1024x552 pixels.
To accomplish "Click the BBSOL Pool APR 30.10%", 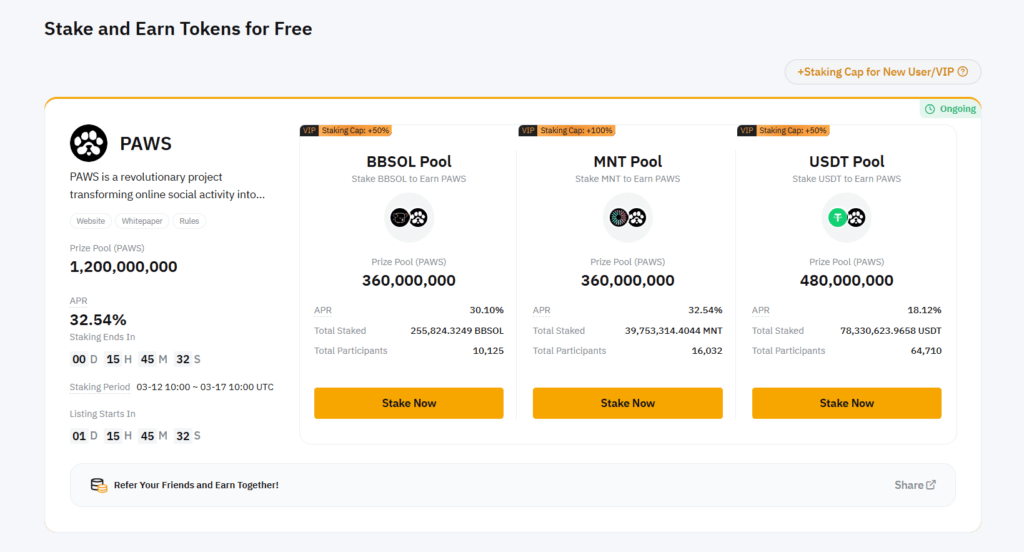I will 487,310.
